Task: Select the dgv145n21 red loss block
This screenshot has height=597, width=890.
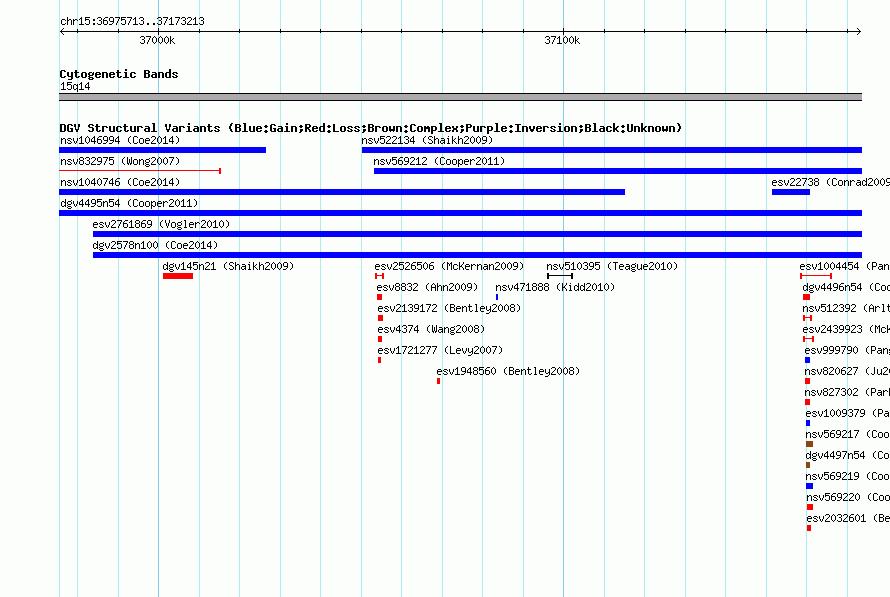Action: tap(178, 276)
